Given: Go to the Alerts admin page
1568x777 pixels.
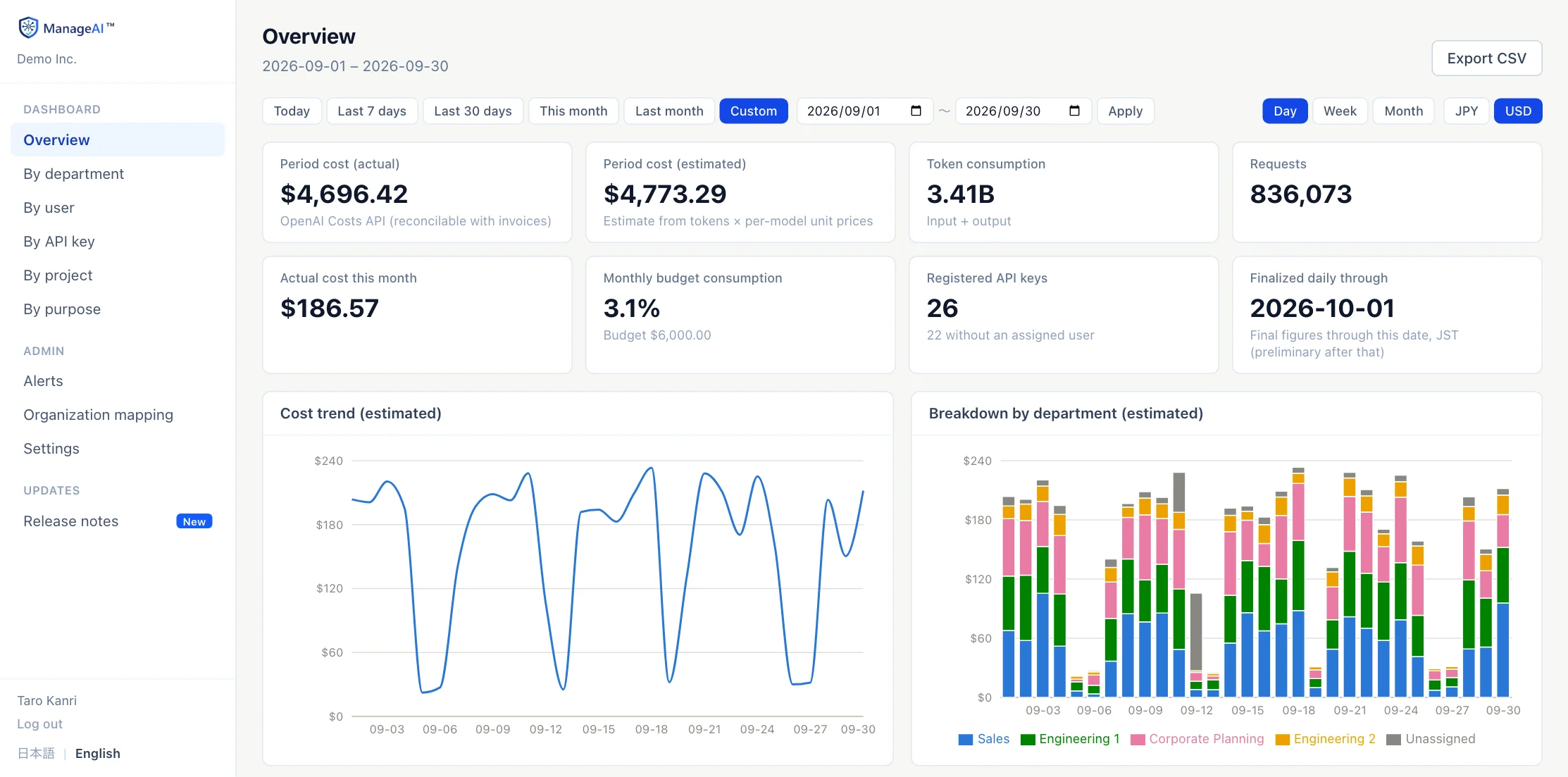Looking at the screenshot, I should click(118, 380).
